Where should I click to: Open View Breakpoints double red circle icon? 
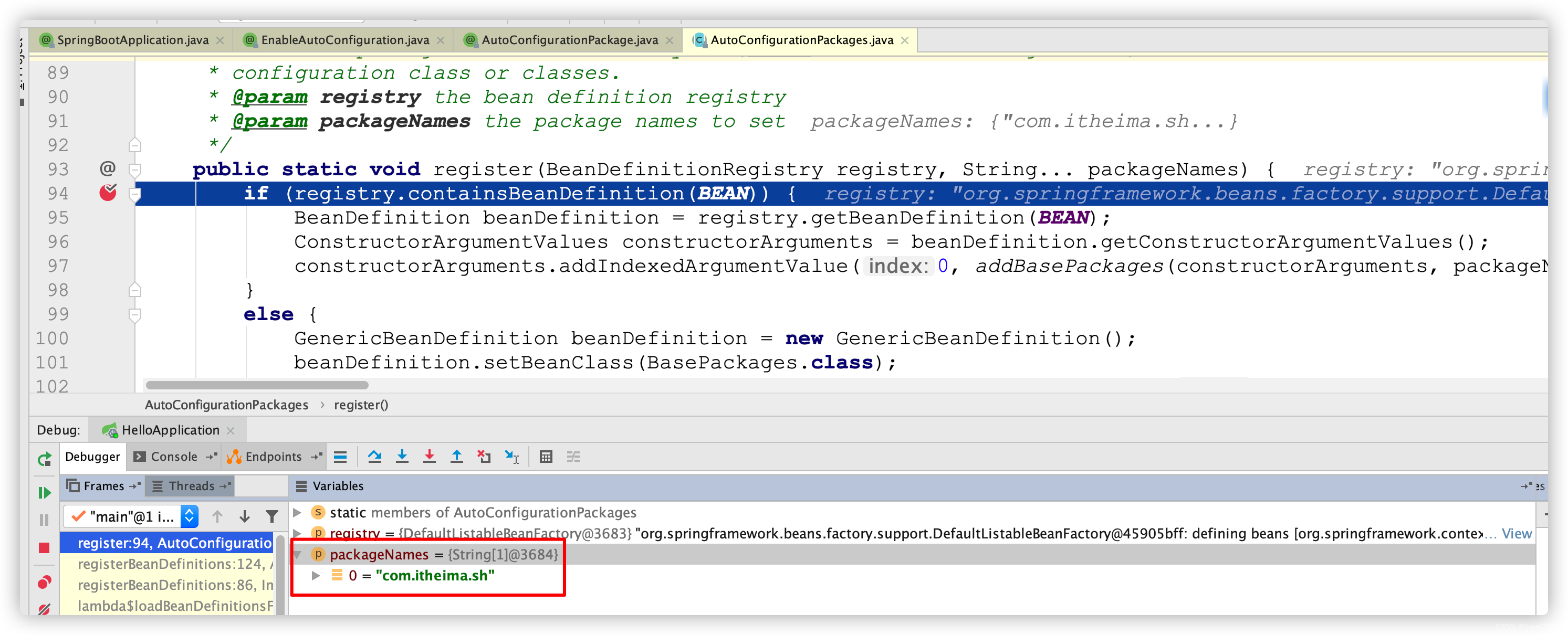pyautogui.click(x=45, y=582)
